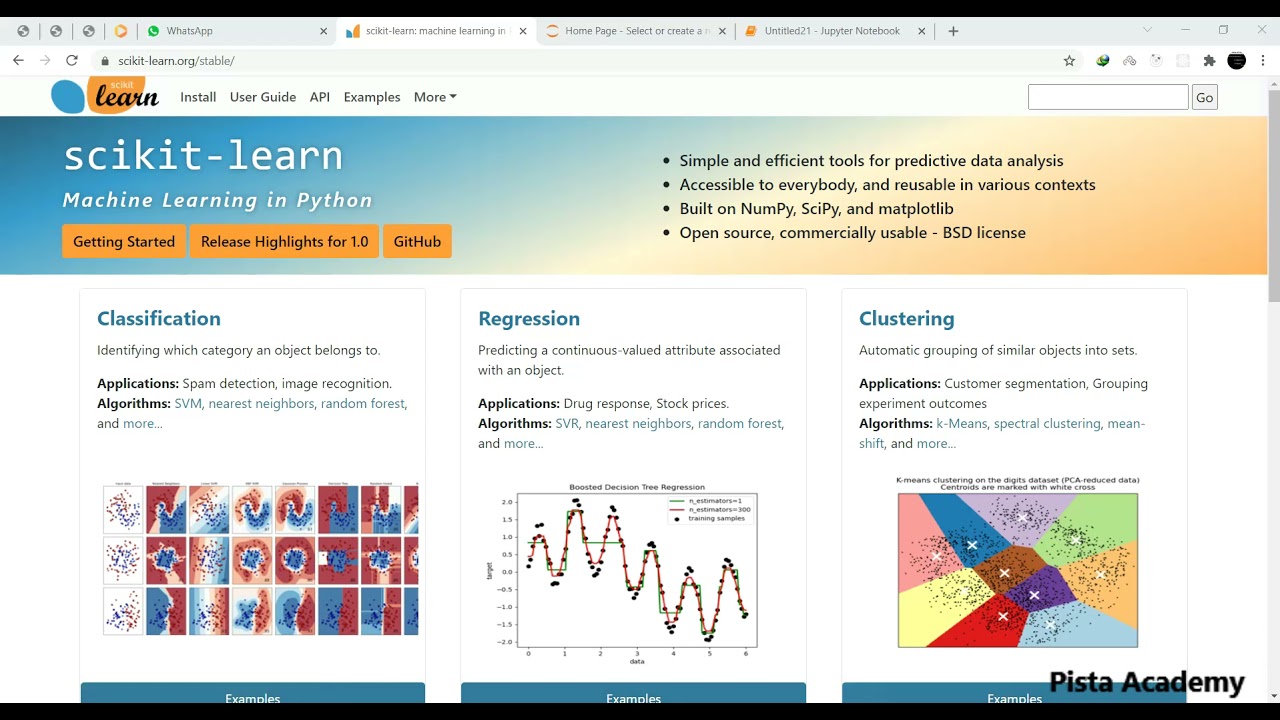The width and height of the screenshot is (1280, 720).
Task: Close the Untitled21 Jupyter Notebook tab
Action: 922,31
